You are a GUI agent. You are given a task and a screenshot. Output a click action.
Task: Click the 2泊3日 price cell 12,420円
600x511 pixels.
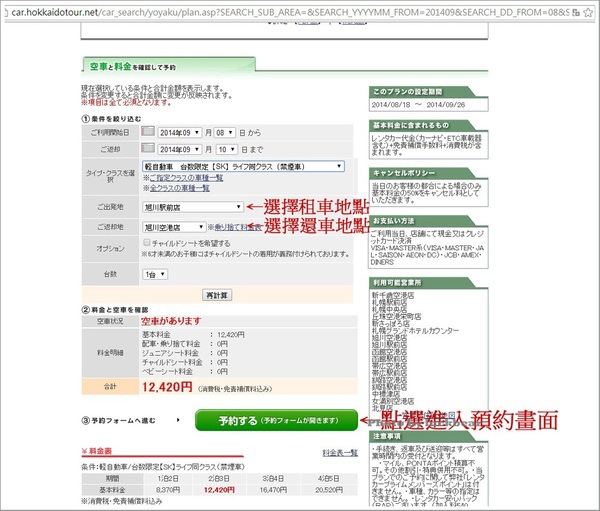tap(219, 490)
